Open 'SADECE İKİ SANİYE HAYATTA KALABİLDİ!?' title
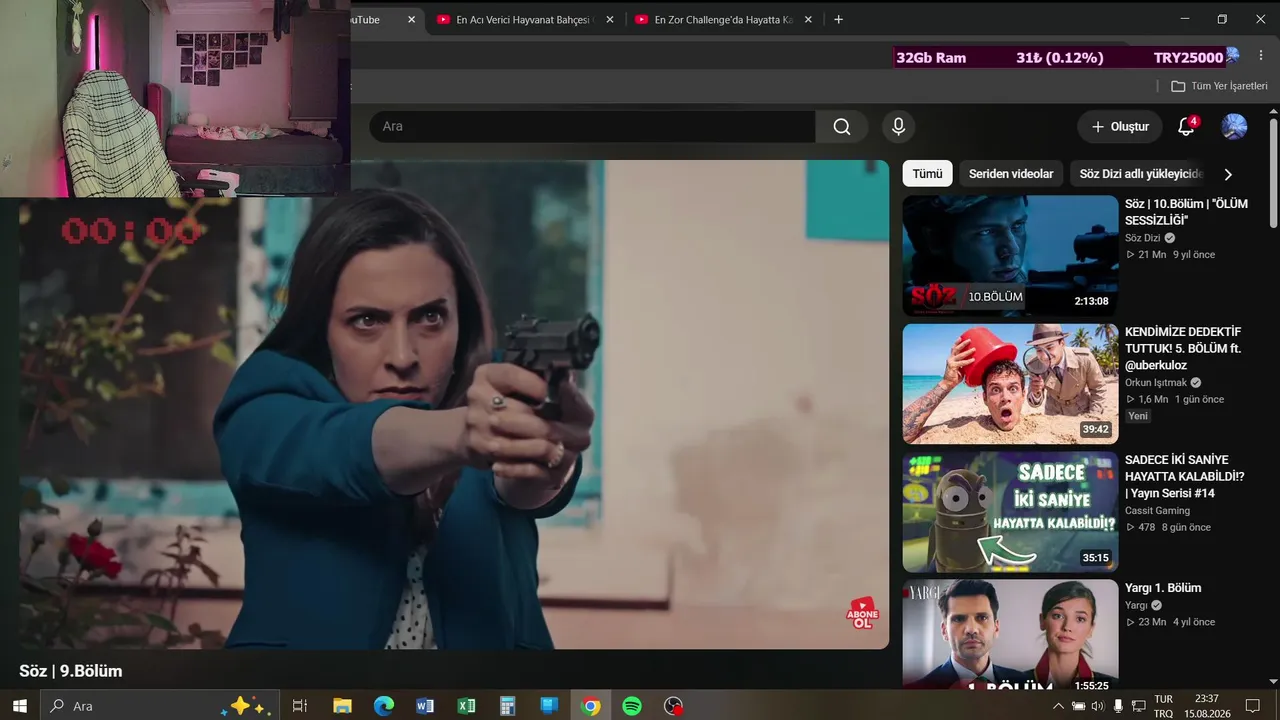The width and height of the screenshot is (1280, 720). 1185,477
